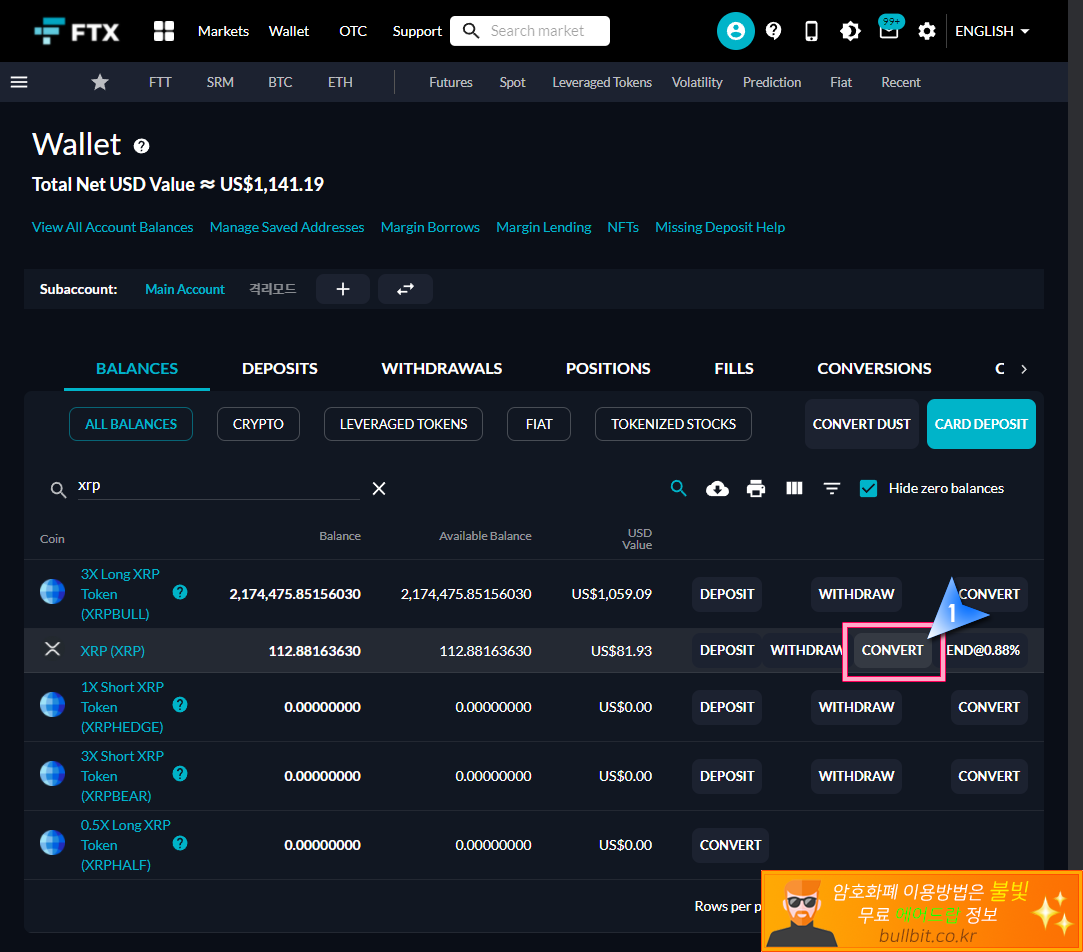
Task: Open the apps grid icon
Action: [x=164, y=31]
